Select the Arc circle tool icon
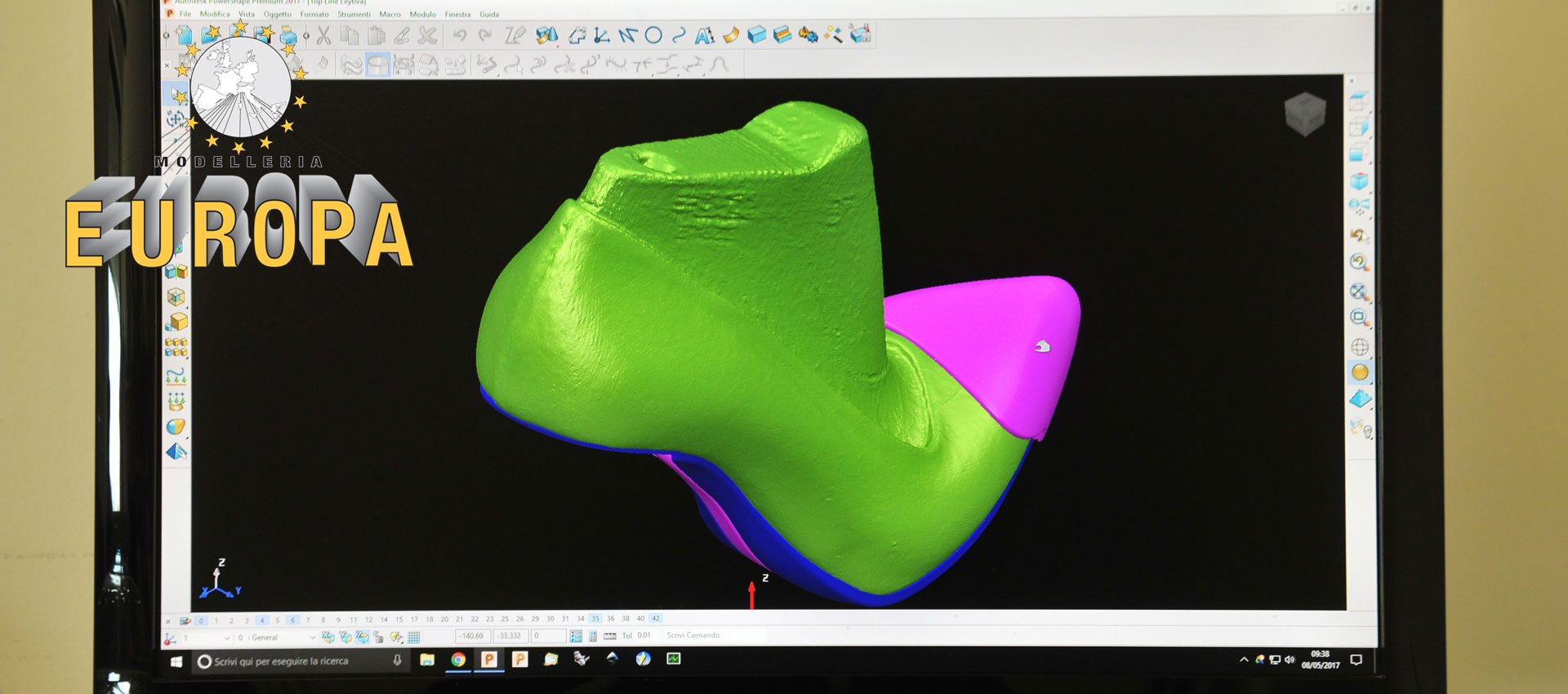The width and height of the screenshot is (1568, 694). [x=653, y=35]
